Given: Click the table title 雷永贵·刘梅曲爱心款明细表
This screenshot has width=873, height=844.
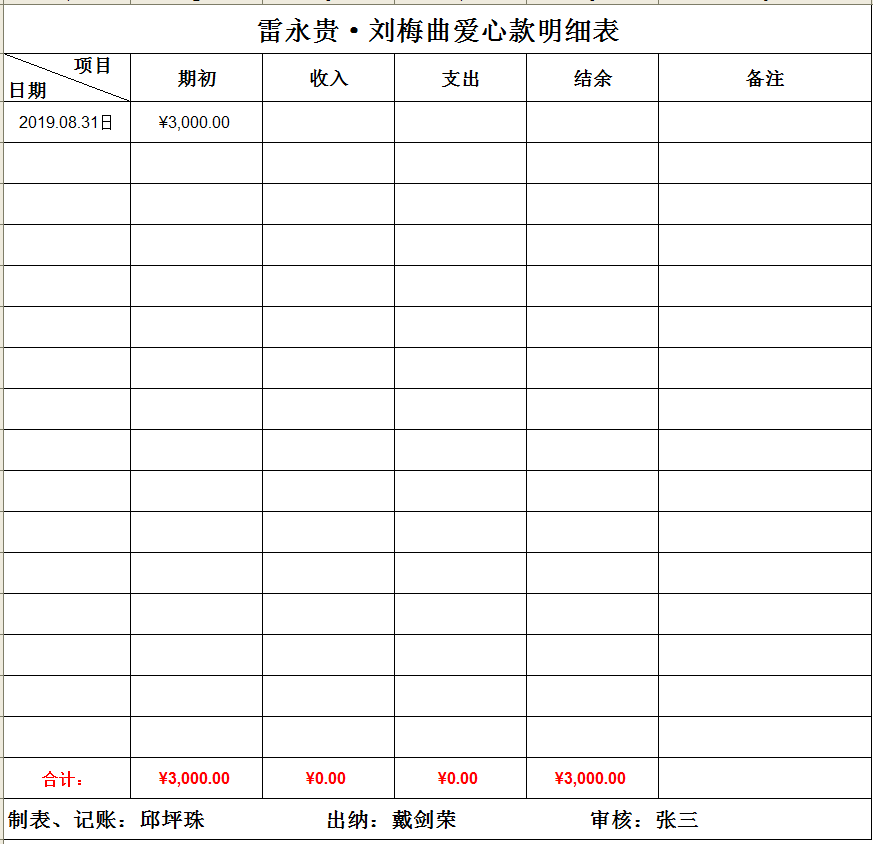Looking at the screenshot, I should click(x=436, y=32).
